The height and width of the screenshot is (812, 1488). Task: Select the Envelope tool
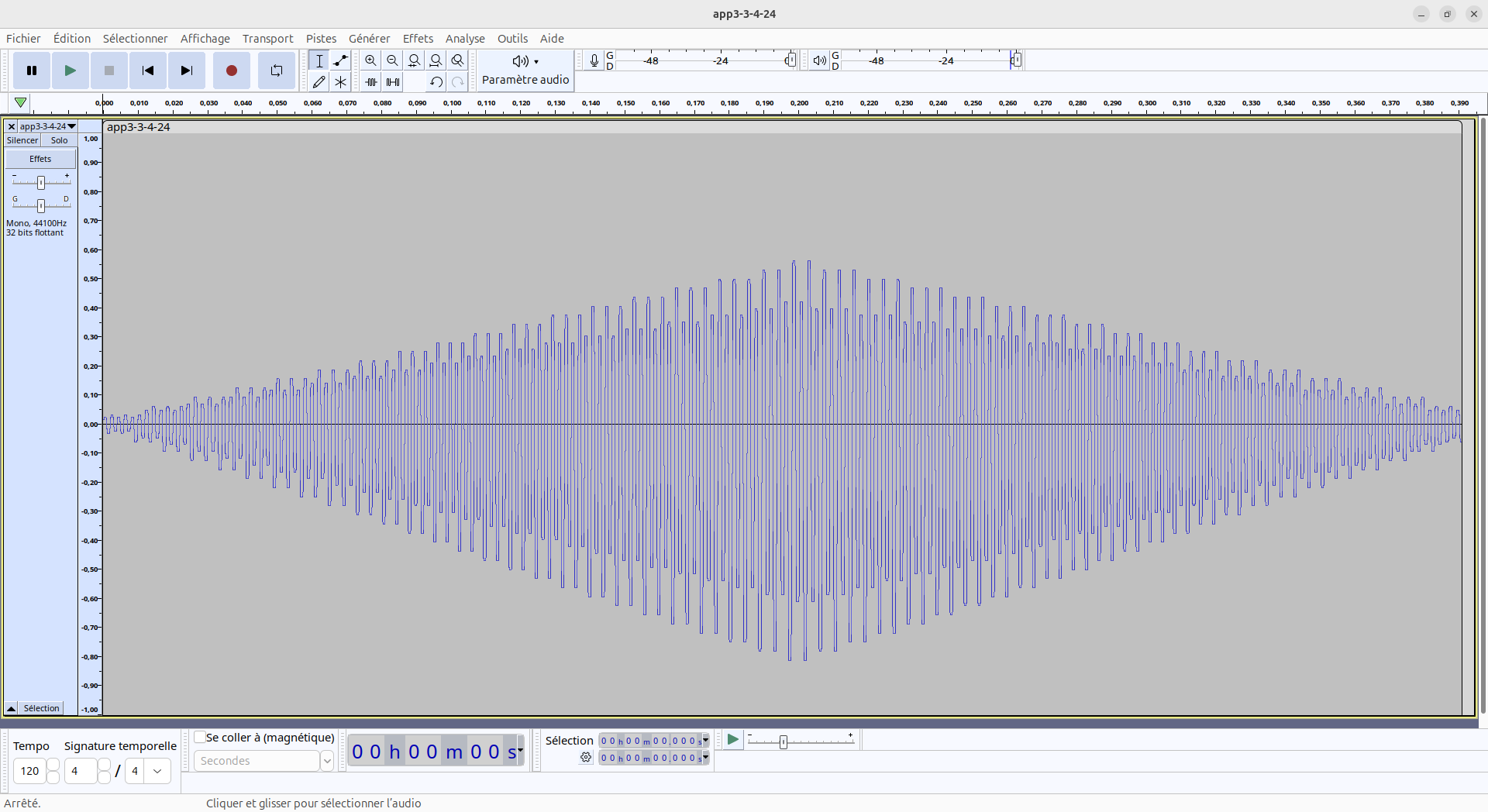340,60
